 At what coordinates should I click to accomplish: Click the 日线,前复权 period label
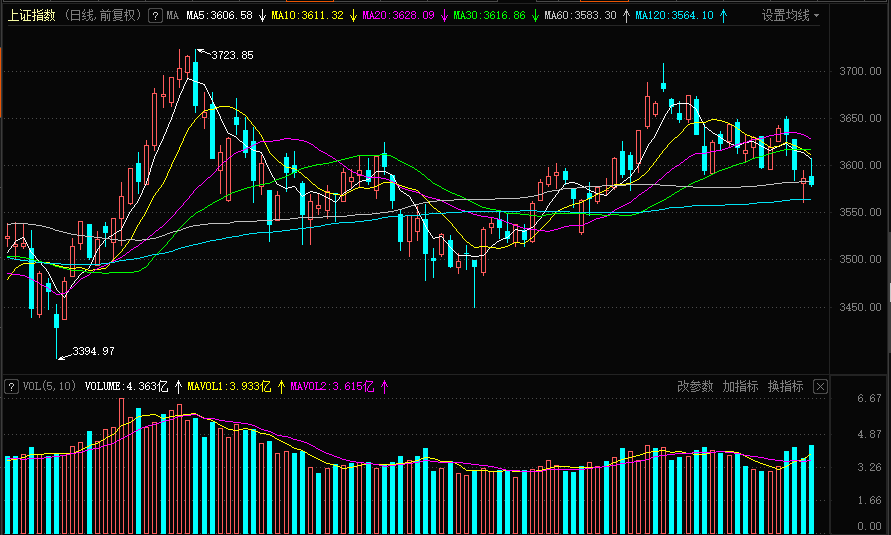(103, 16)
